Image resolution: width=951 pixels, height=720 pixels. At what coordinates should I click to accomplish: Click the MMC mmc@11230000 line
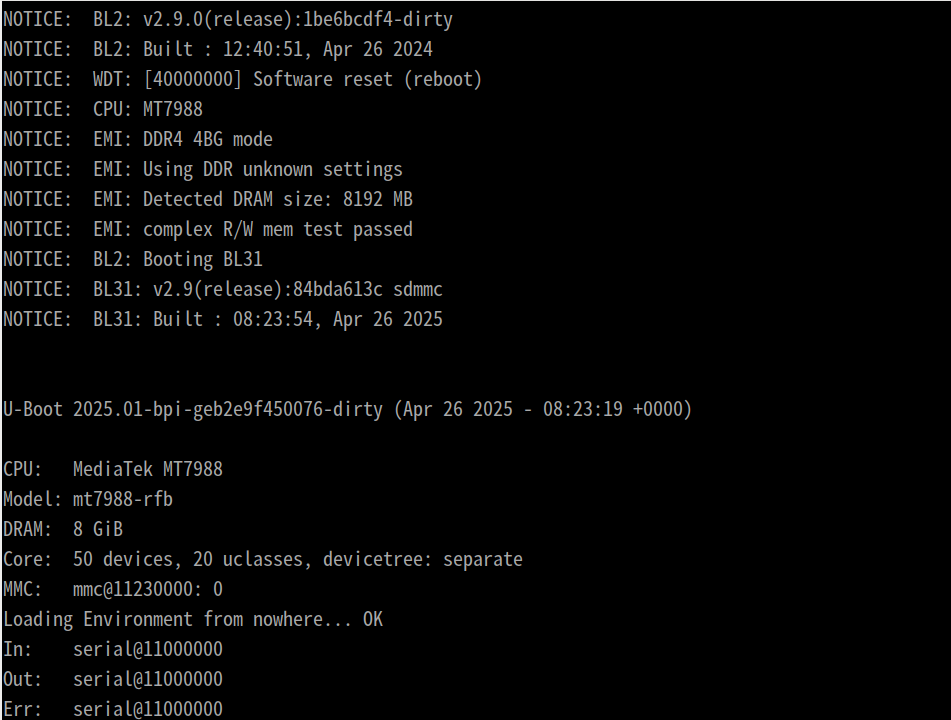[113, 590]
